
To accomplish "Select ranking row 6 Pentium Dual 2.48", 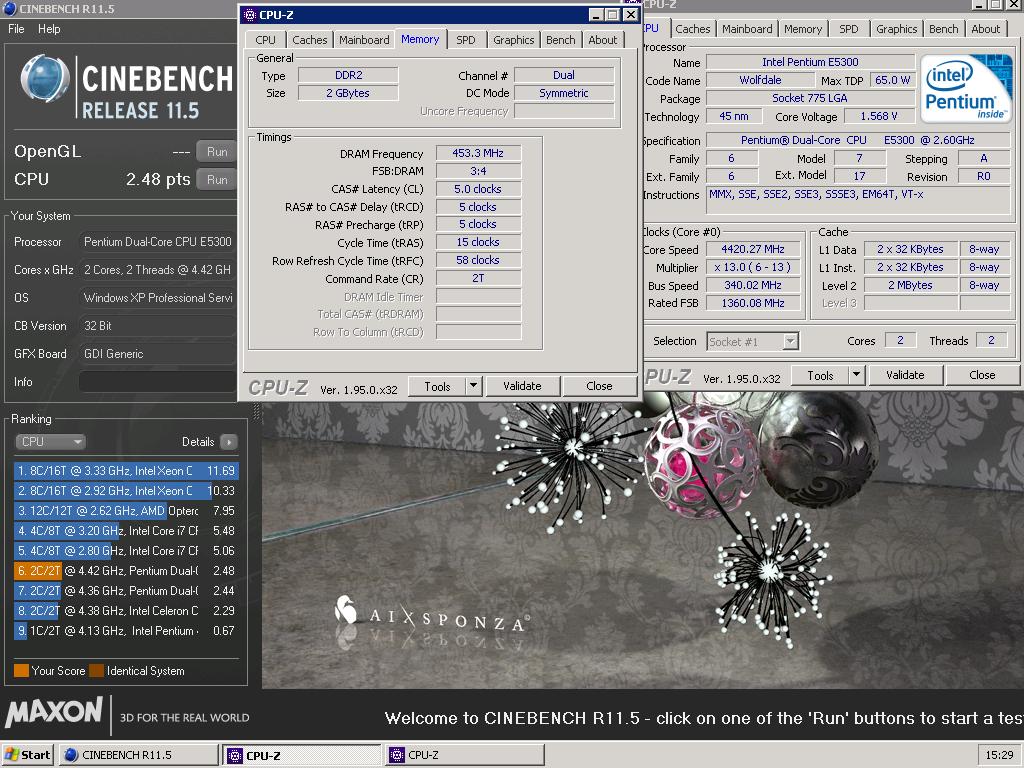I will 126,571.
